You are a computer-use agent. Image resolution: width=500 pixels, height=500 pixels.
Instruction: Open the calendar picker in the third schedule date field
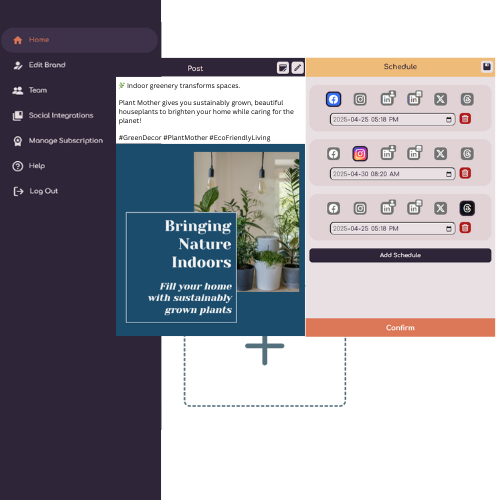point(449,229)
